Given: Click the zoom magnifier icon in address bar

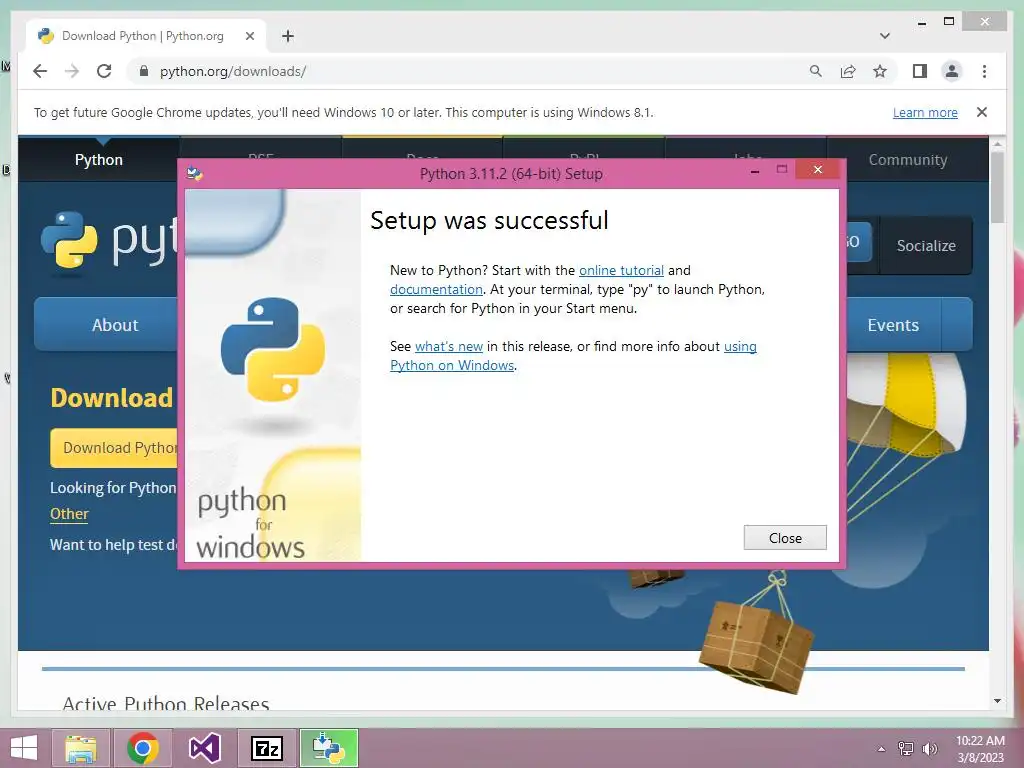Looking at the screenshot, I should coord(815,71).
